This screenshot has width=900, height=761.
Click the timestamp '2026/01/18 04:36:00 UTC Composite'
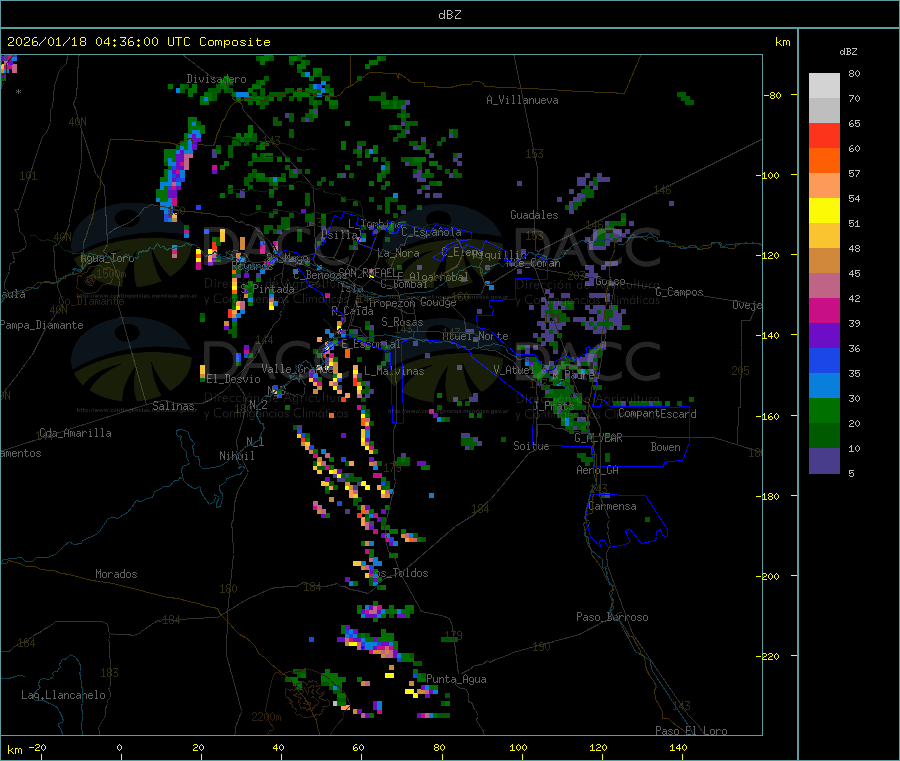(x=138, y=42)
